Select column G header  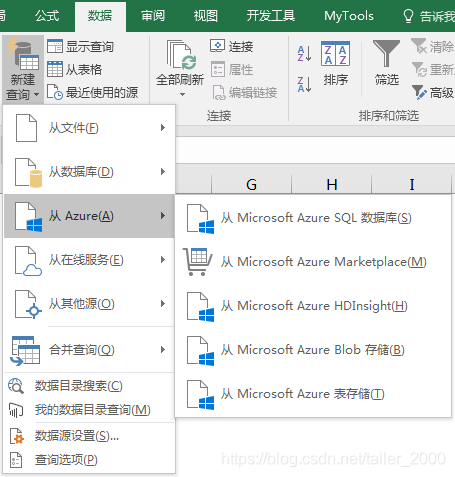(x=252, y=184)
